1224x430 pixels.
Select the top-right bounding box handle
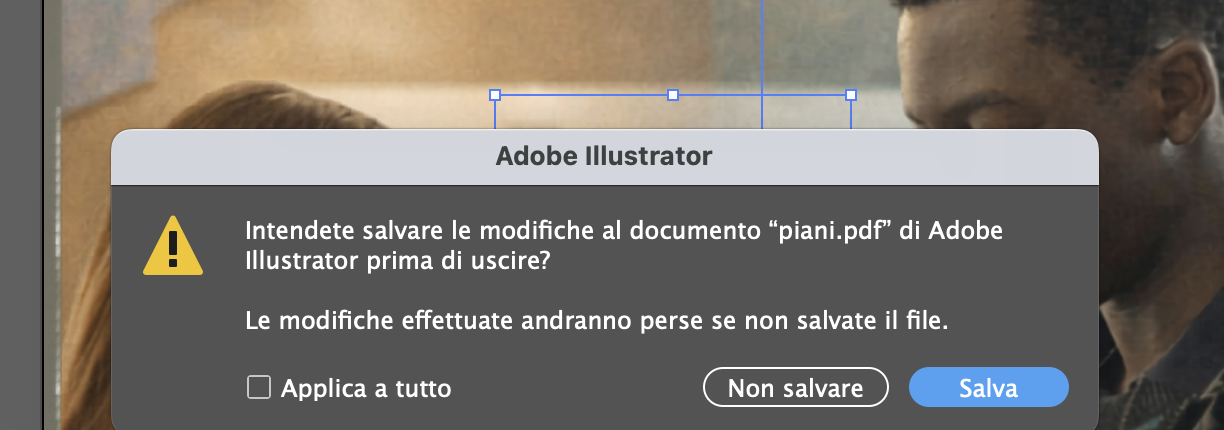click(x=851, y=95)
